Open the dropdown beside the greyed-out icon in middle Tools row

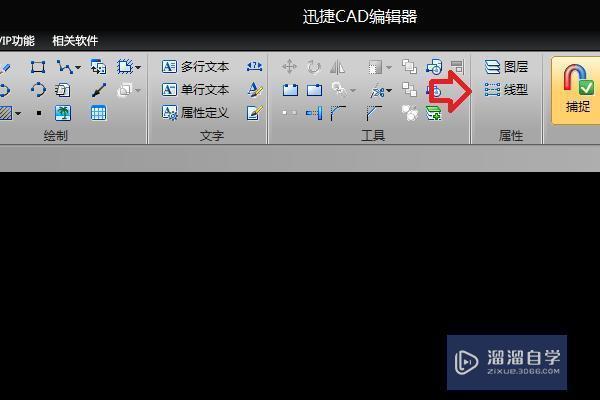pyautogui.click(x=353, y=91)
